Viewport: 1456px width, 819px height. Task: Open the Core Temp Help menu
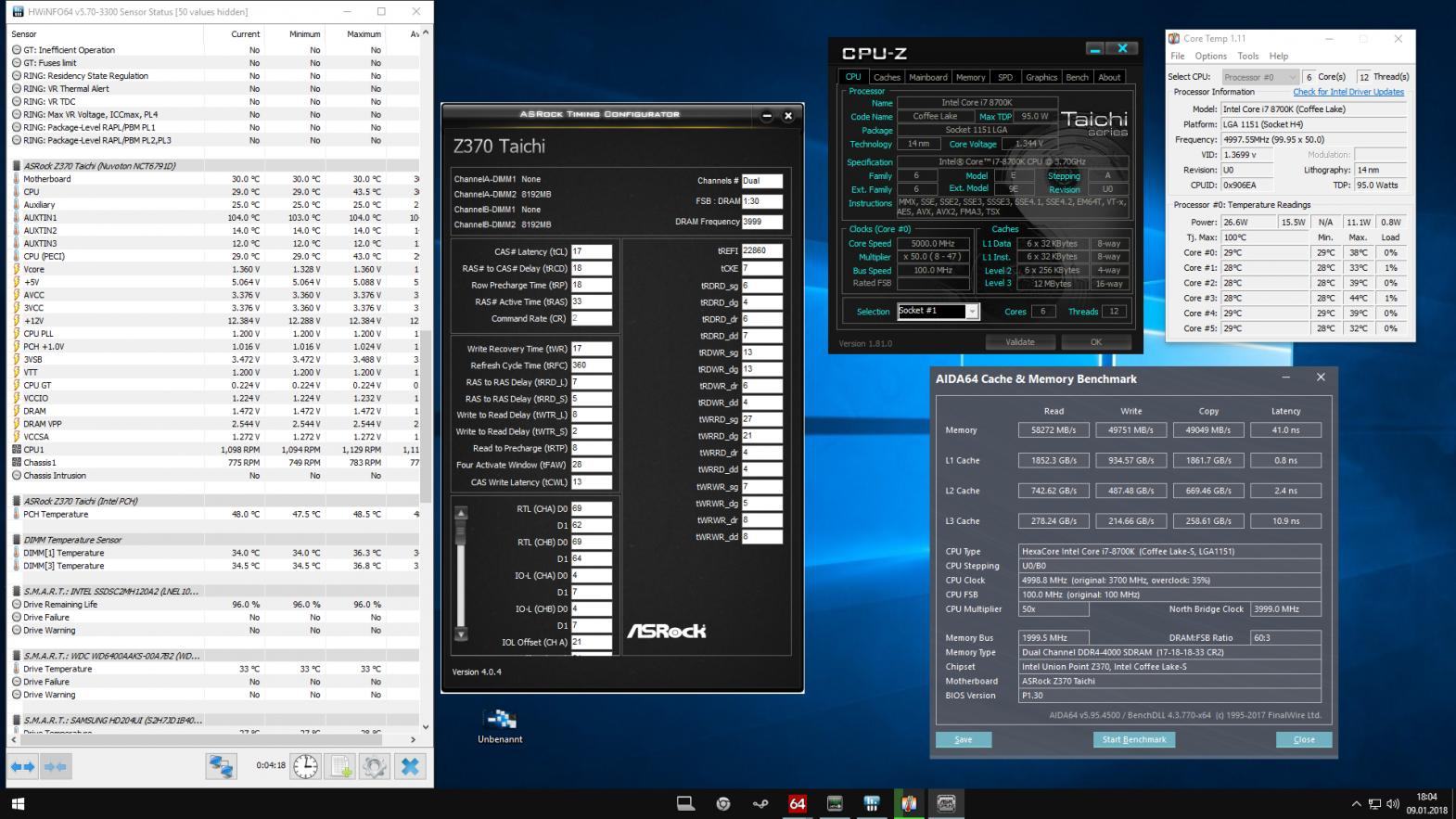pyautogui.click(x=1279, y=57)
